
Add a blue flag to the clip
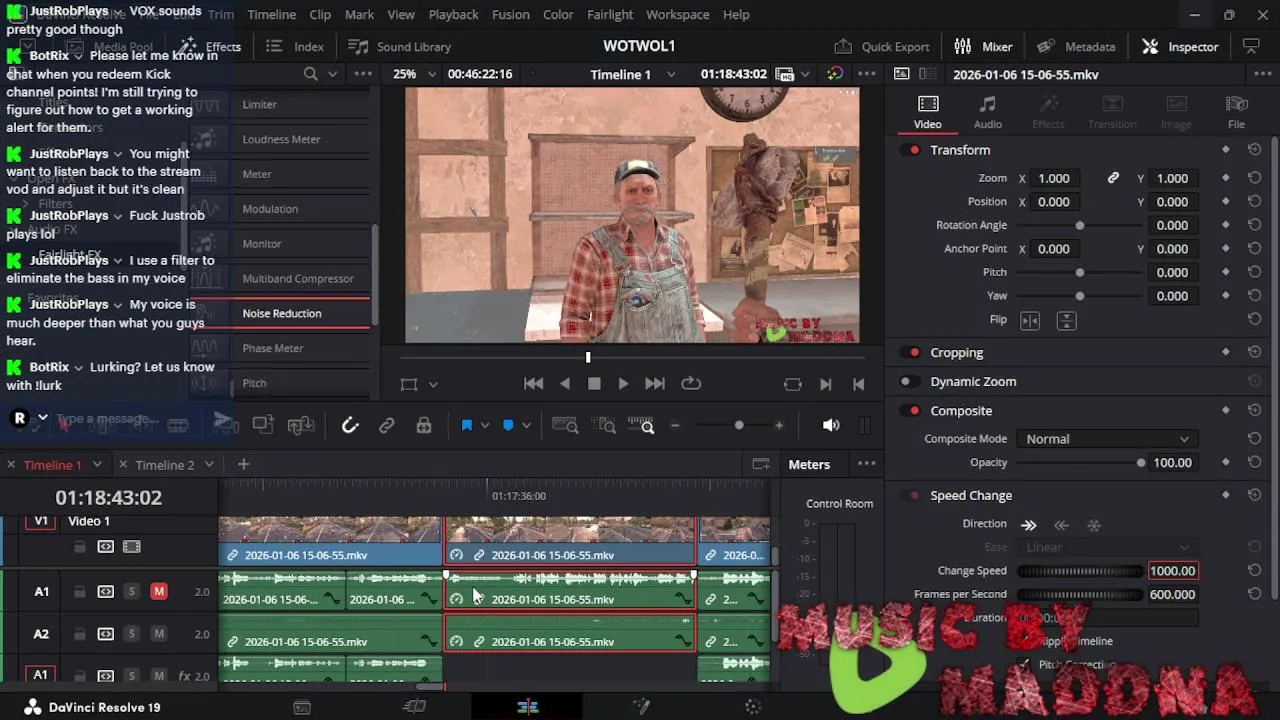[466, 426]
